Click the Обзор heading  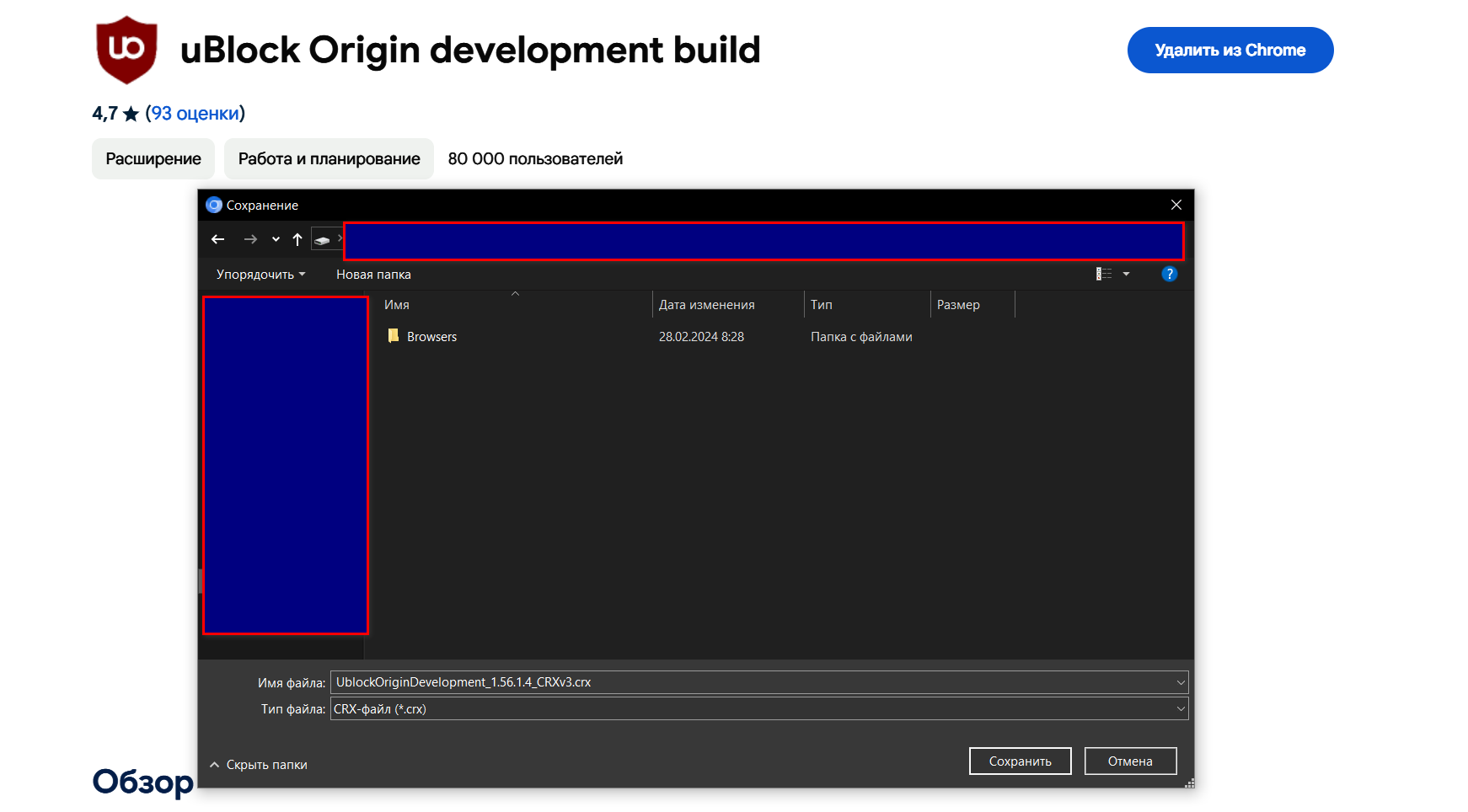(143, 783)
